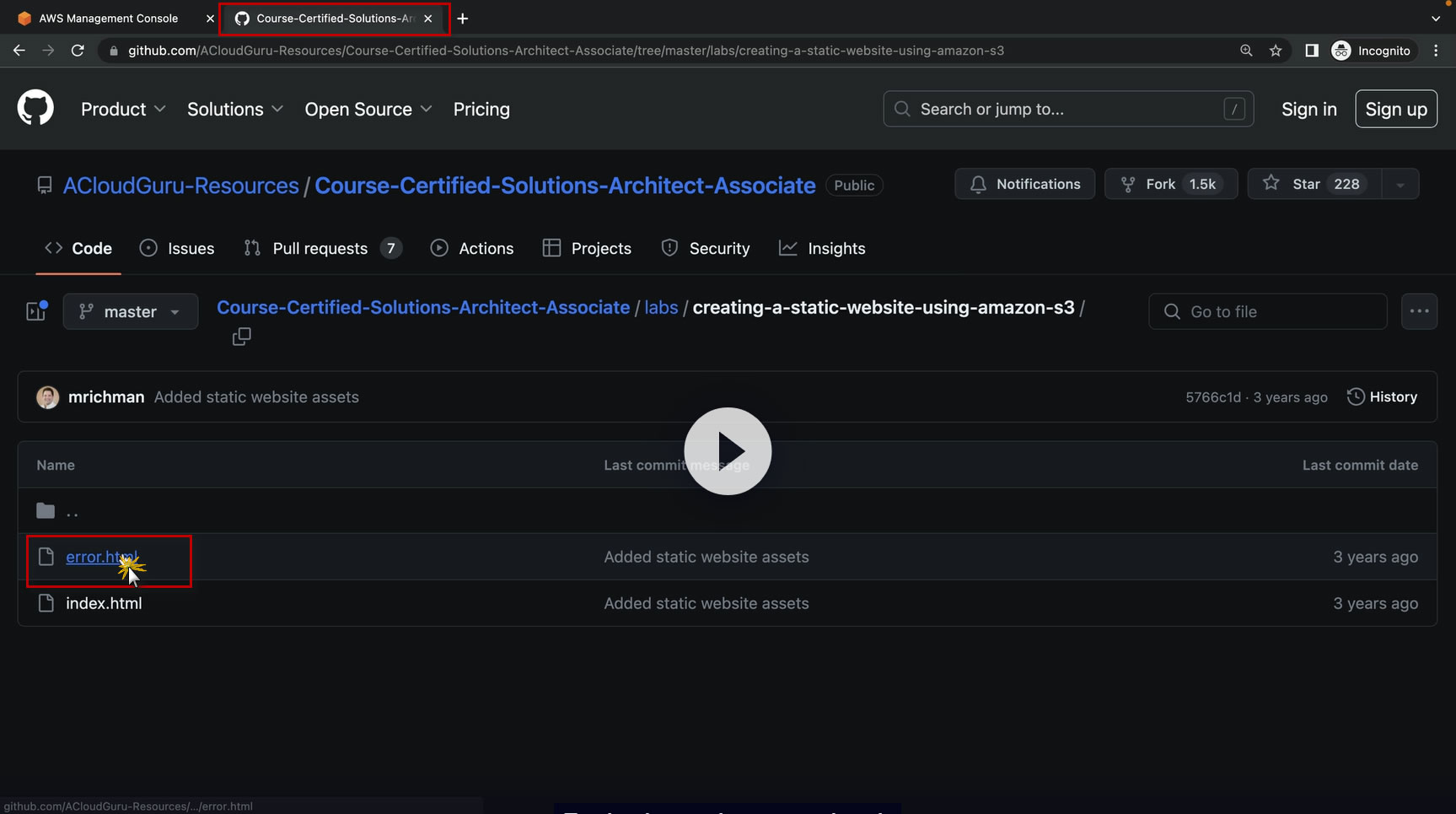Click the Sign in link
This screenshot has width=1456, height=814.
pos(1309,110)
